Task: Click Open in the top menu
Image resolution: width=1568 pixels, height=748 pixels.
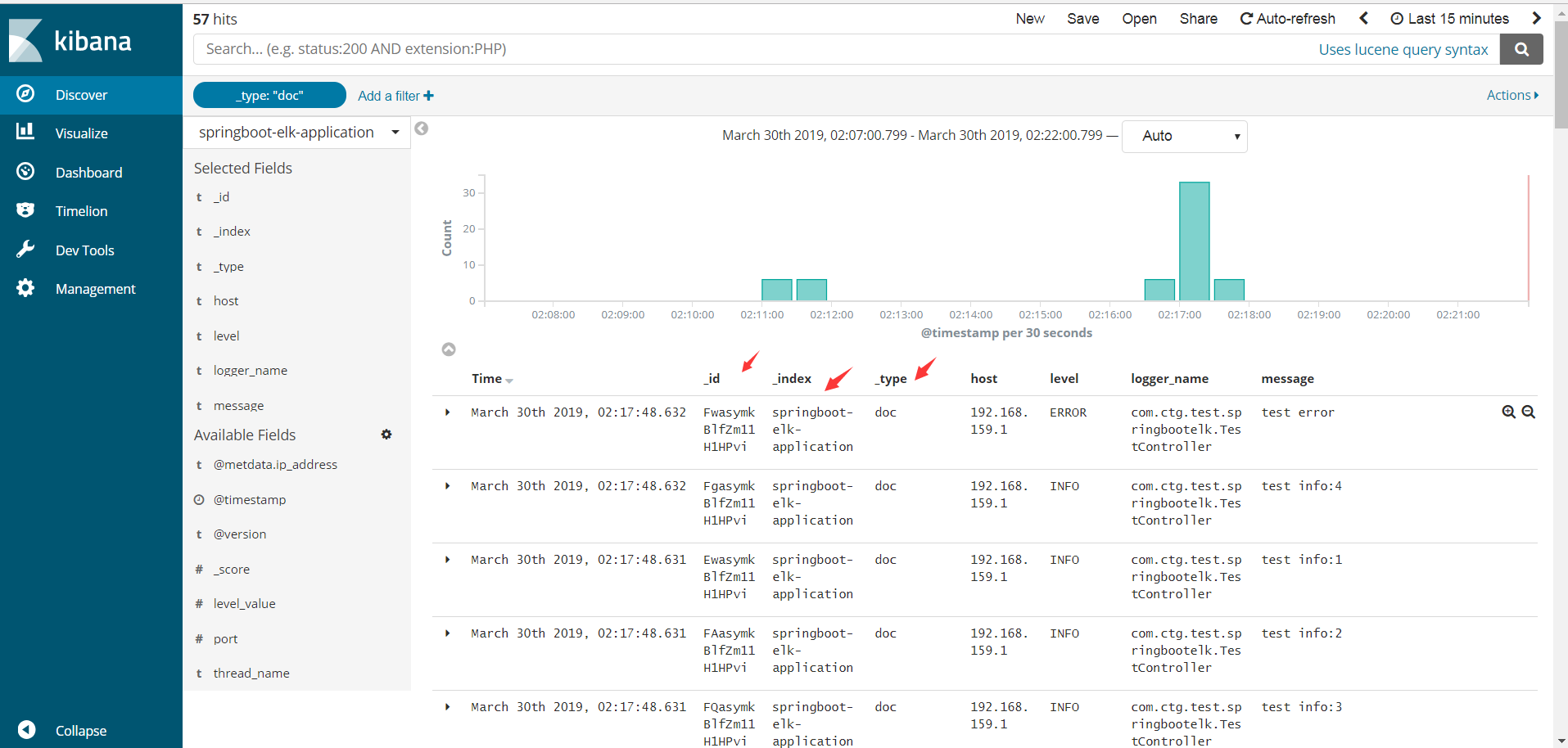Action: 1139,18
